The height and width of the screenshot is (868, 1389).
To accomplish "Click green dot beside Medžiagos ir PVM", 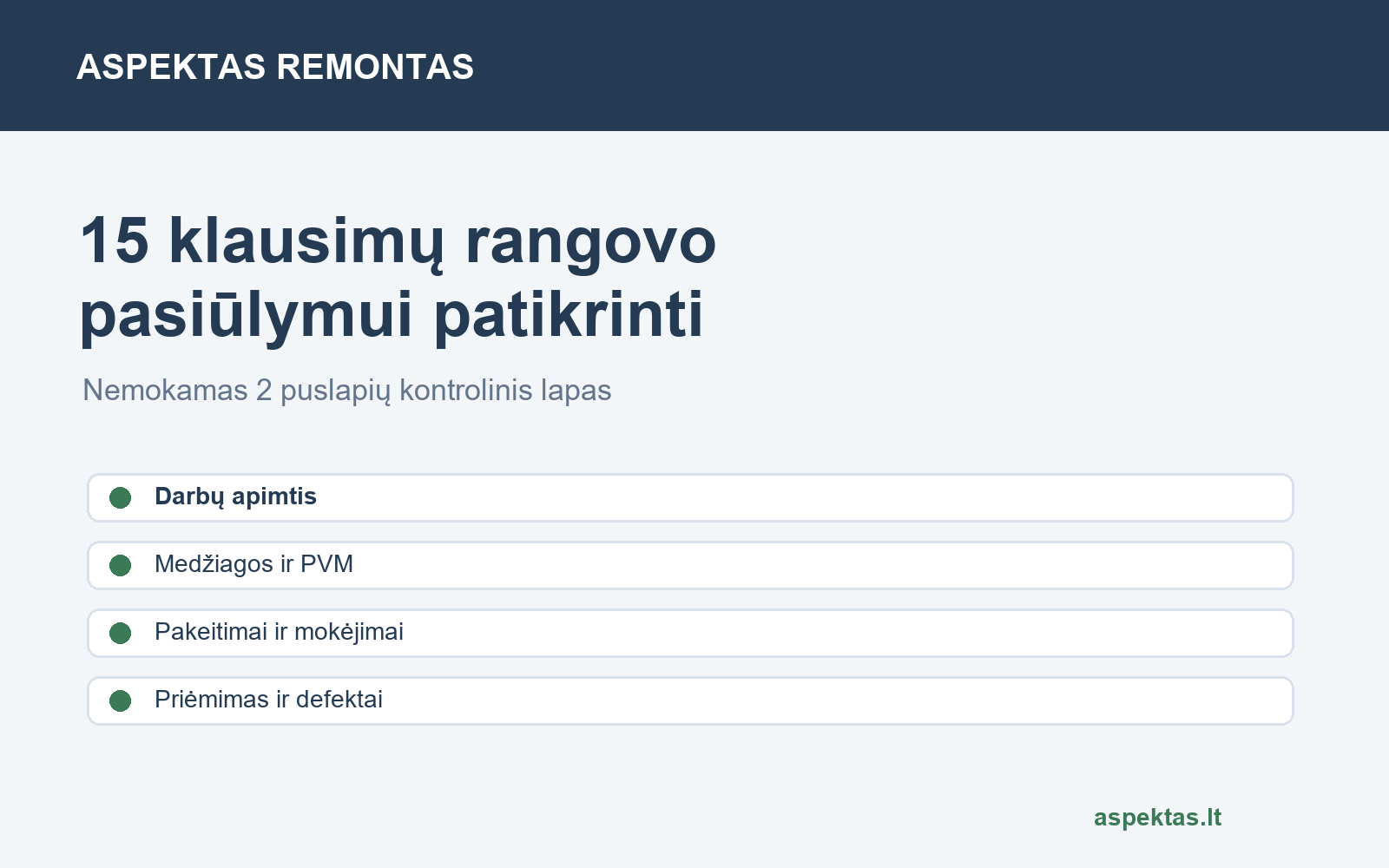I will coord(121,565).
